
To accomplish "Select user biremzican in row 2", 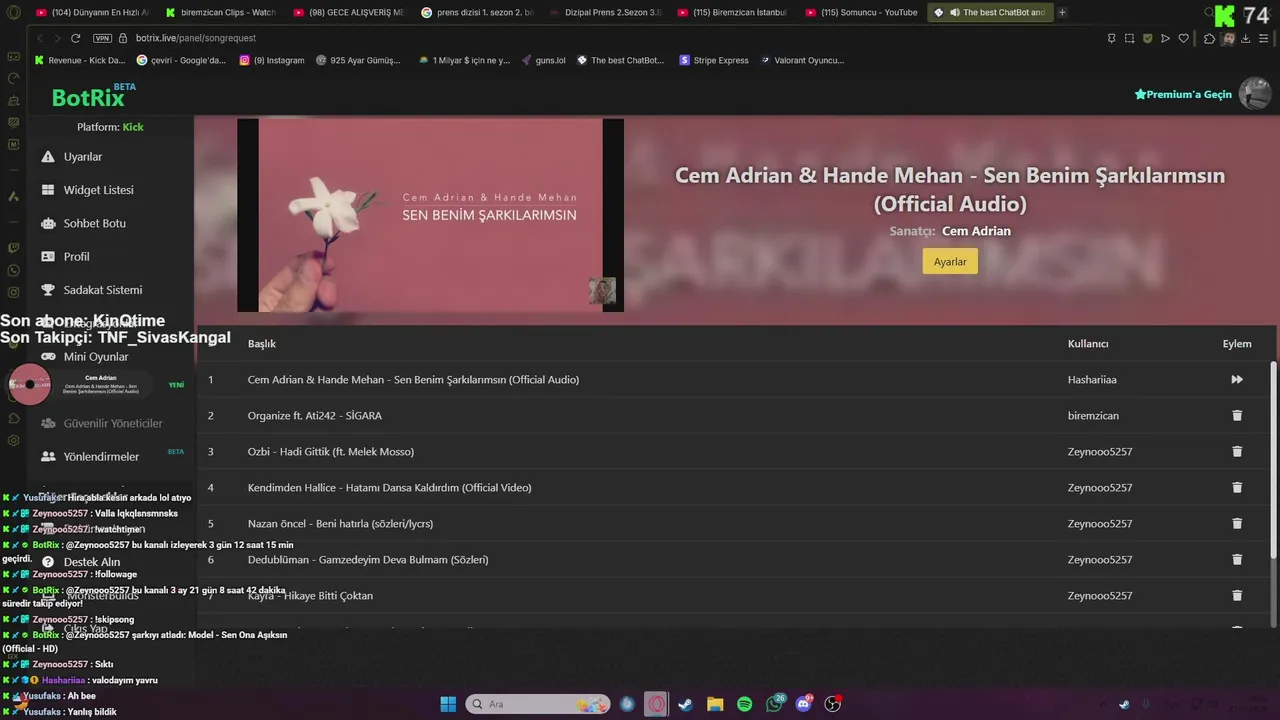I will click(x=1093, y=416).
